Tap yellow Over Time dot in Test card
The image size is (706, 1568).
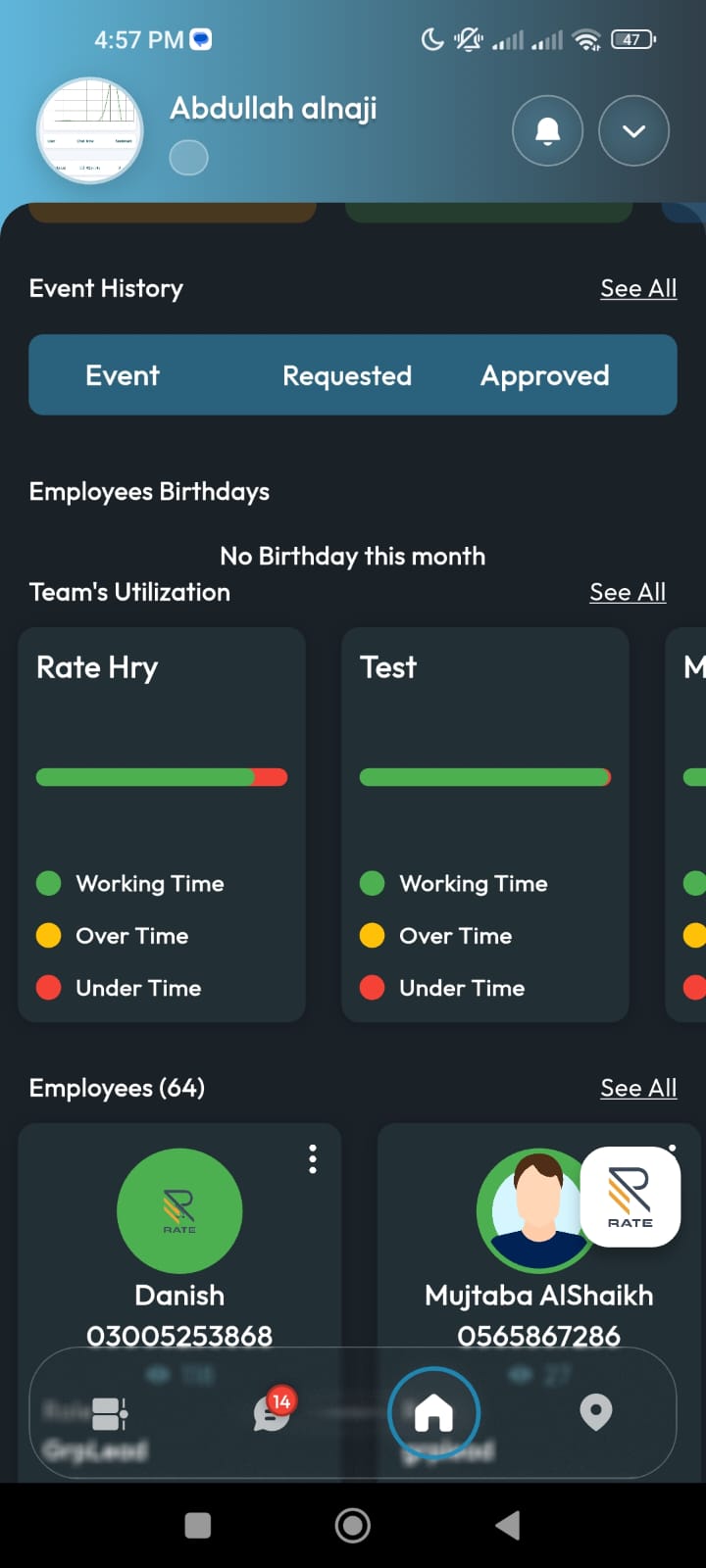[373, 935]
